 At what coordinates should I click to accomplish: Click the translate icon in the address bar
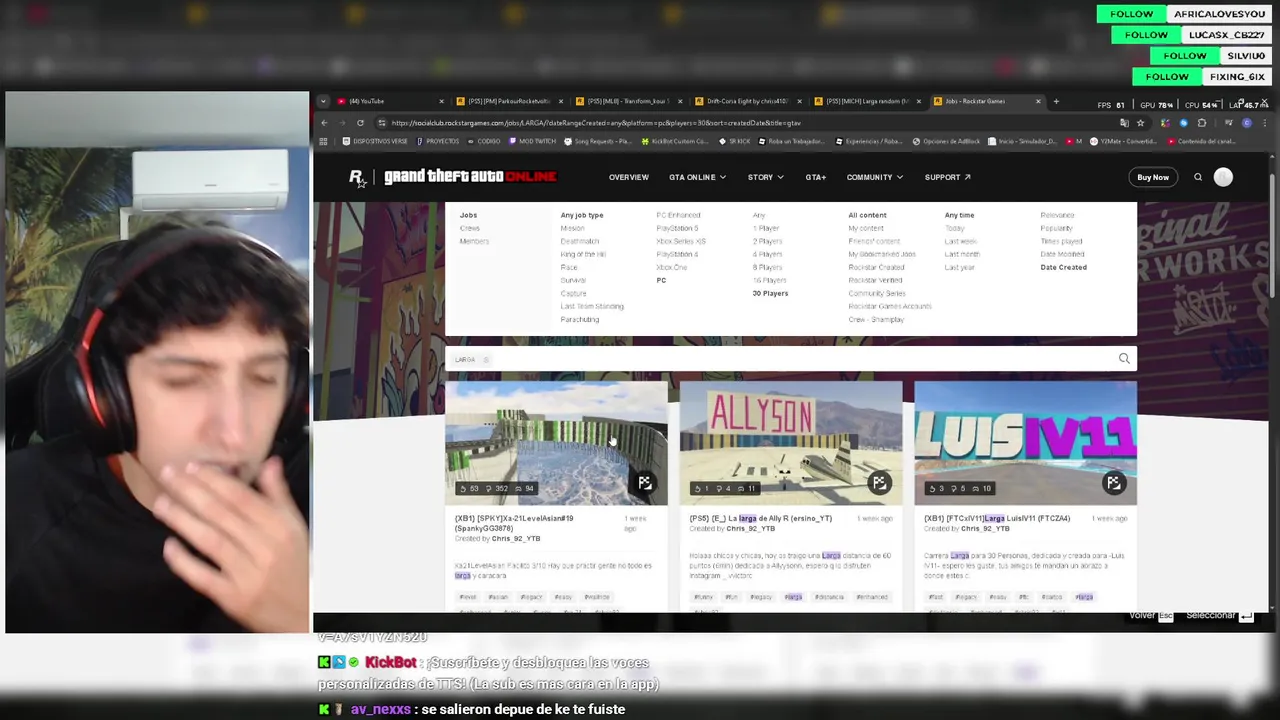click(x=1124, y=123)
